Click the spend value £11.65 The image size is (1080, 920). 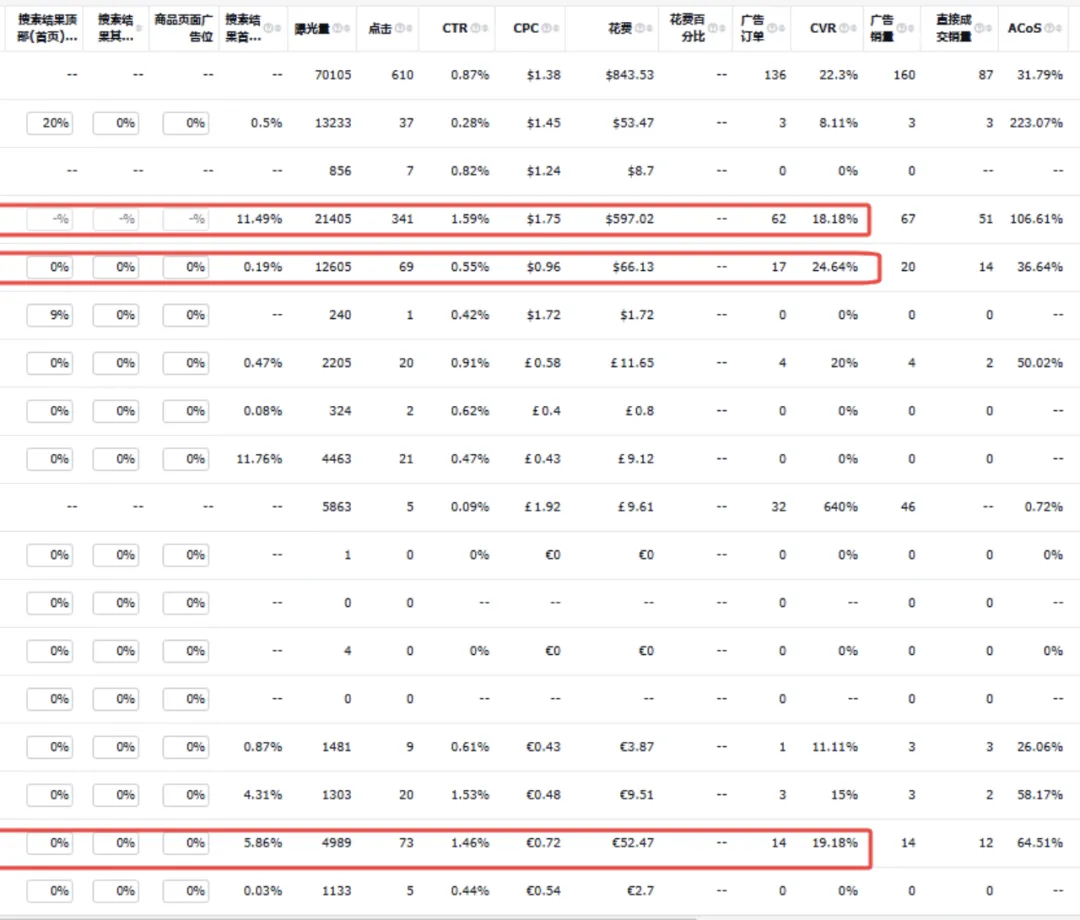pyautogui.click(x=632, y=363)
